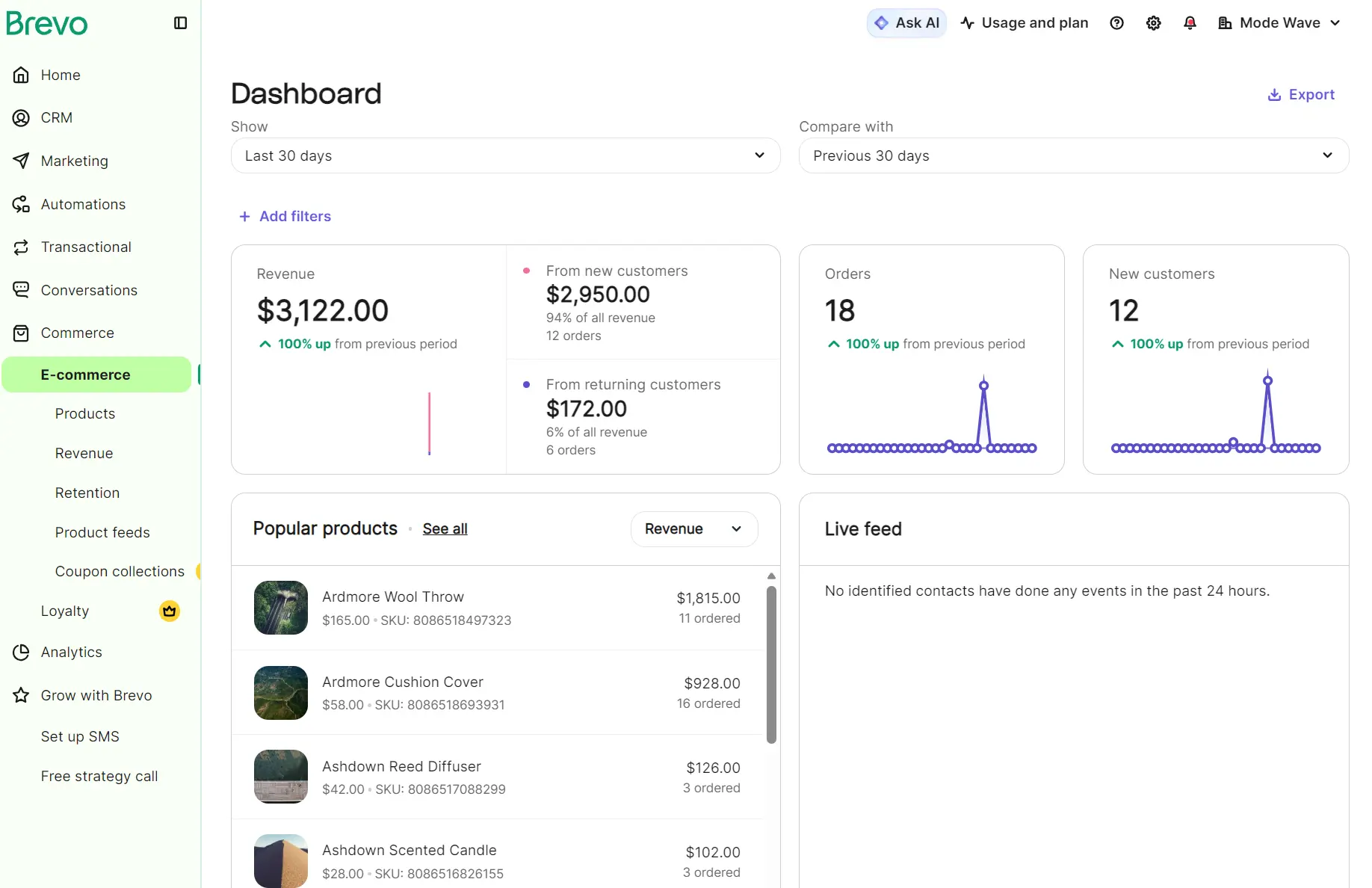The image size is (1372, 888).
Task: Expand the Mode Wave account menu
Action: [x=1279, y=23]
